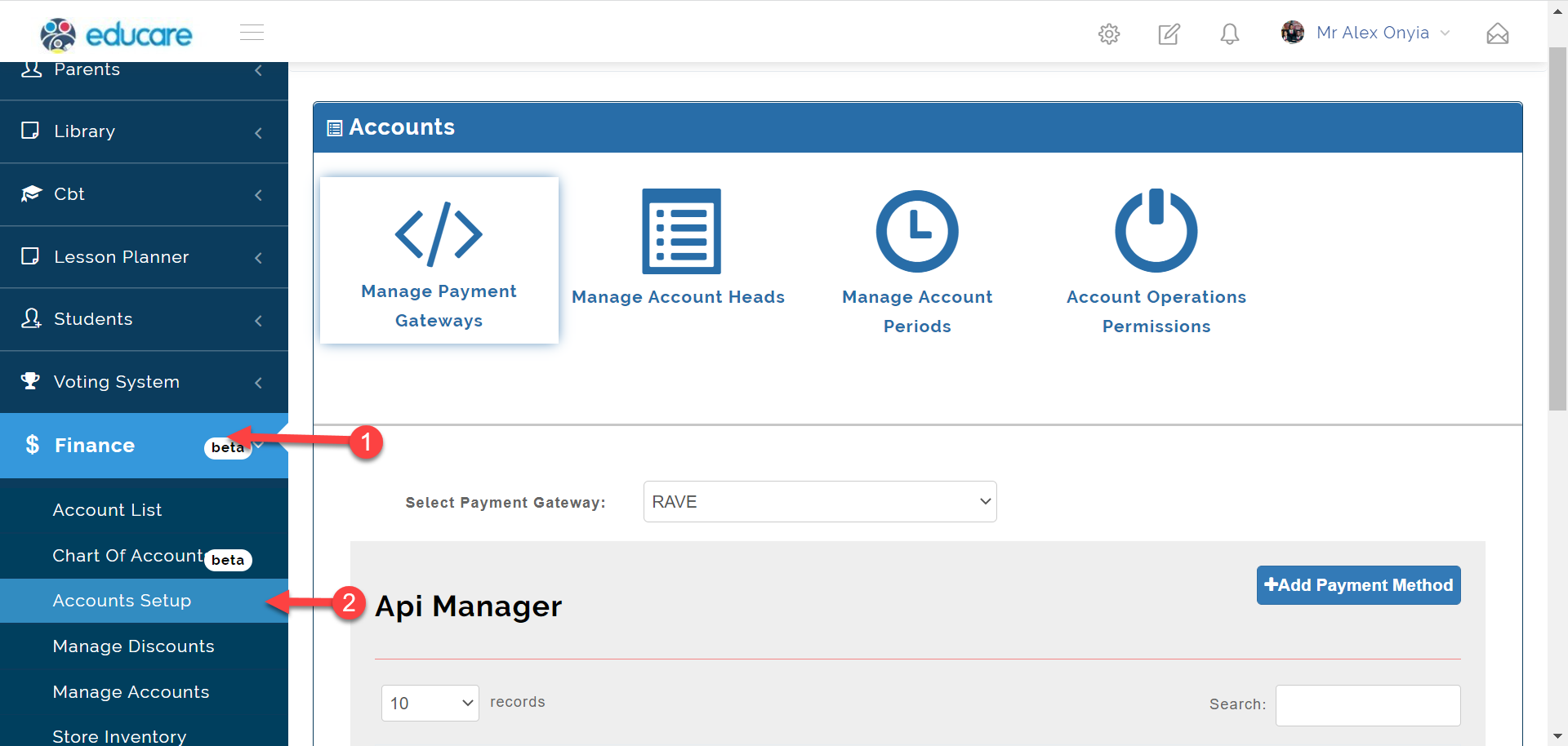Viewport: 1568px width, 746px height.
Task: Open Chart Of Account menu item
Action: point(127,556)
